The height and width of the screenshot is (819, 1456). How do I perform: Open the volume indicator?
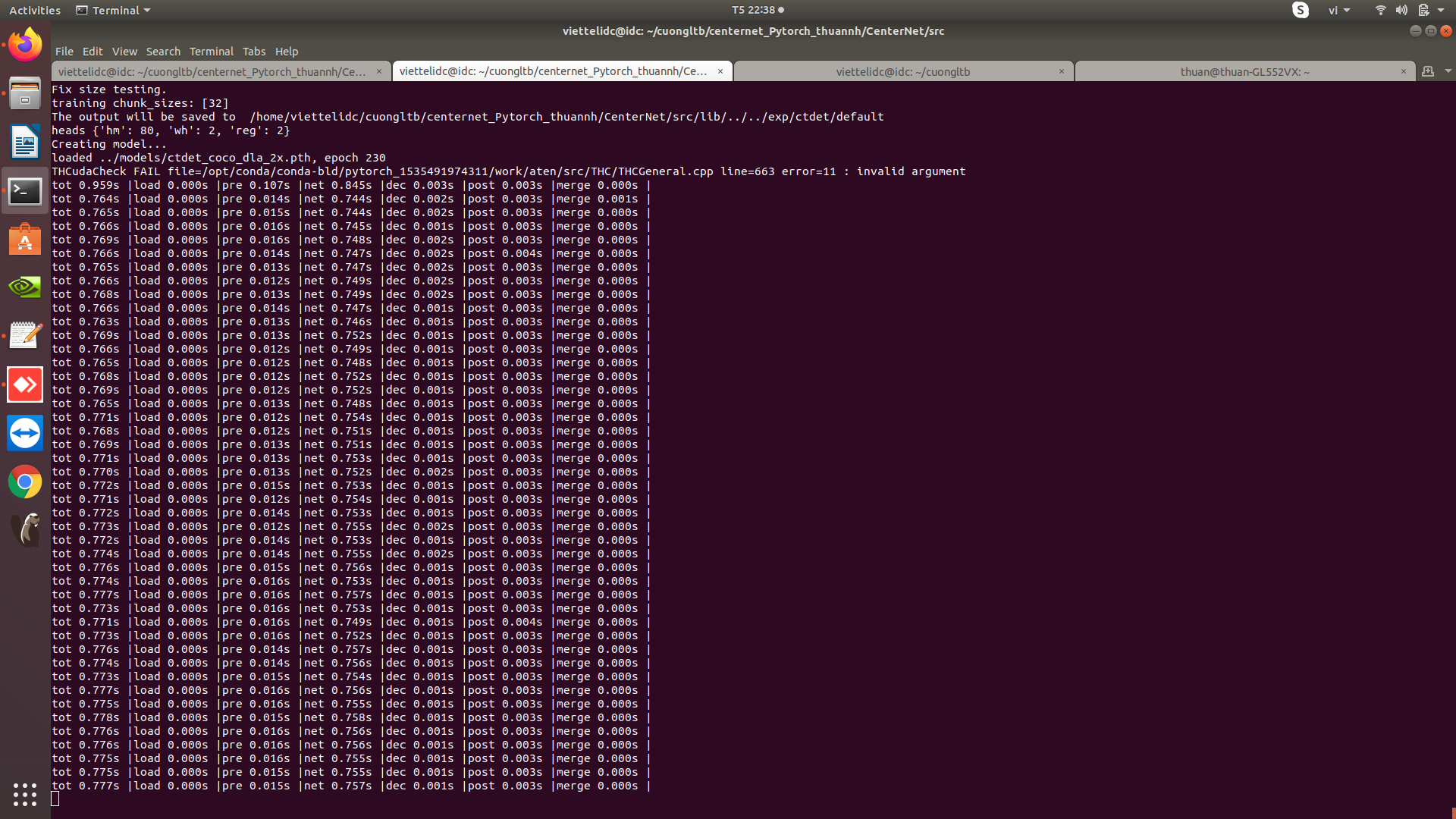[1401, 10]
